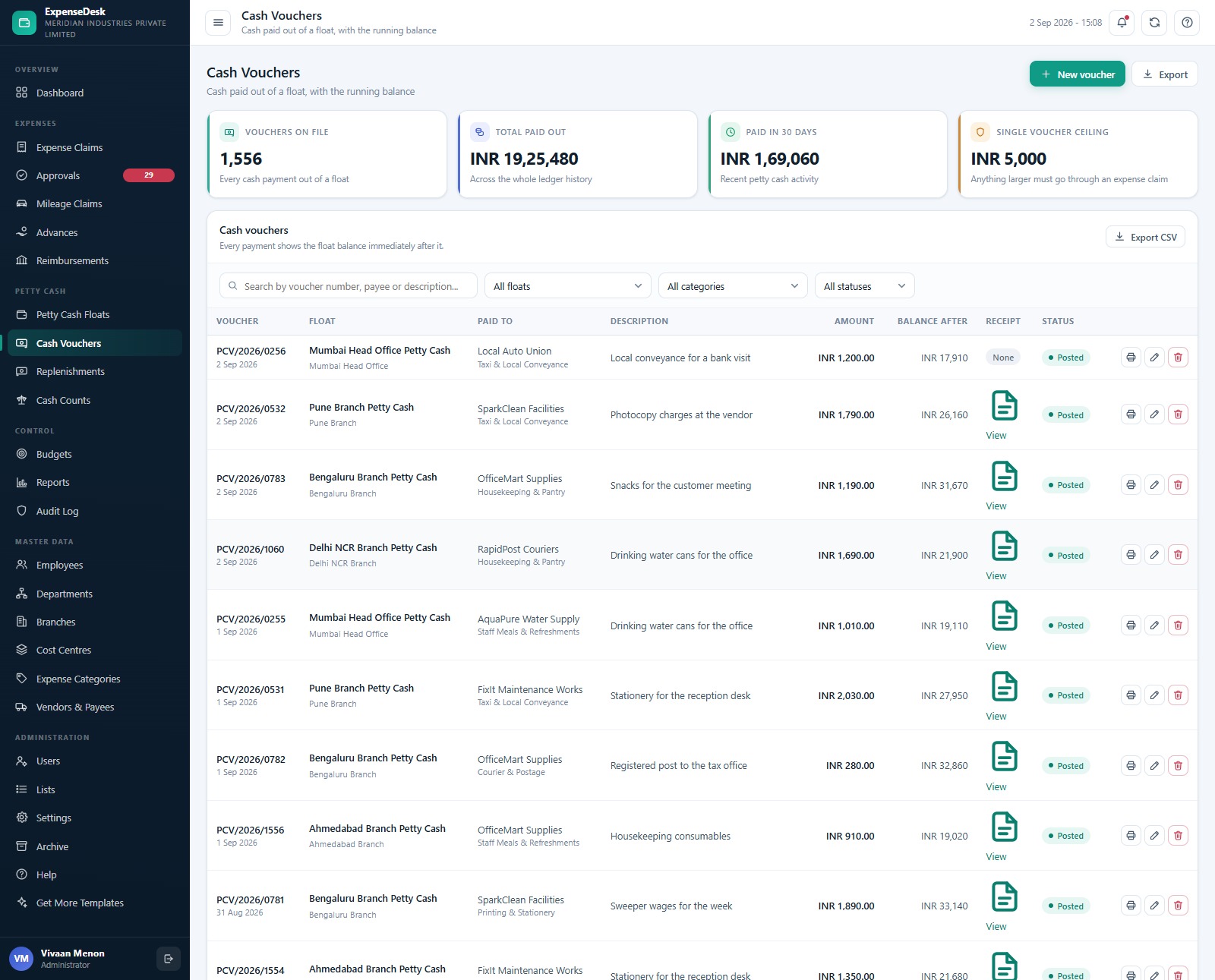Open Vendors & Payees section
1215x980 pixels.
point(95,707)
